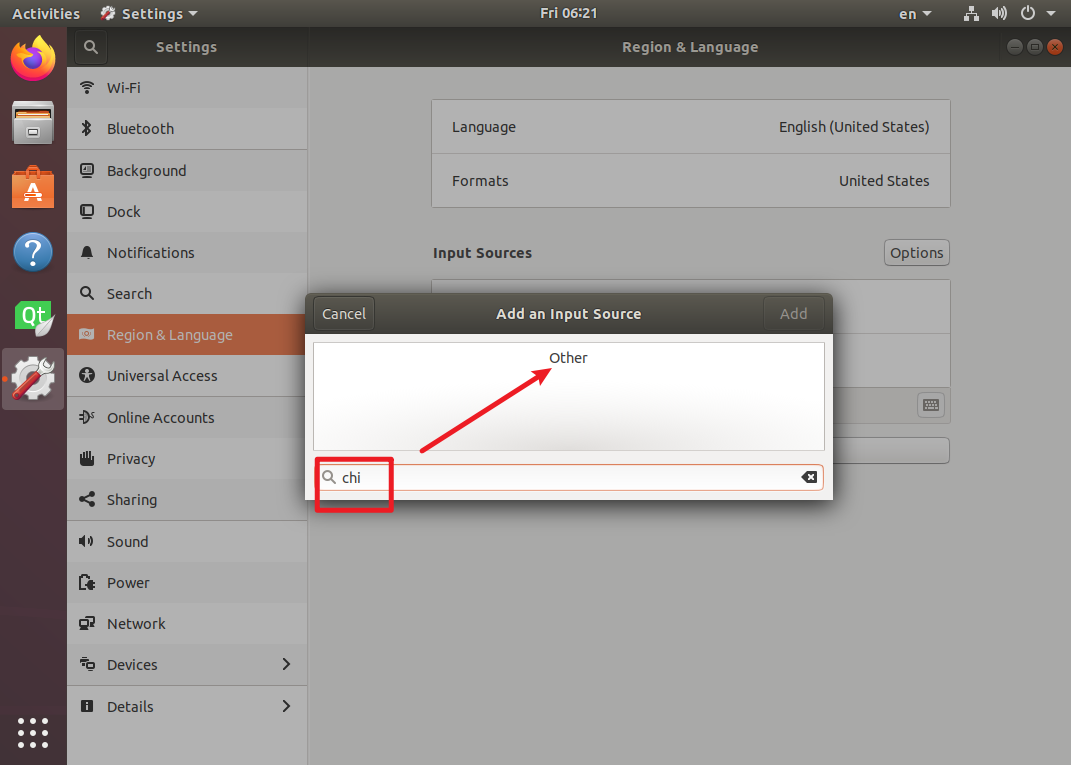Open Network settings panel
Image resolution: width=1071 pixels, height=765 pixels.
(x=187, y=624)
